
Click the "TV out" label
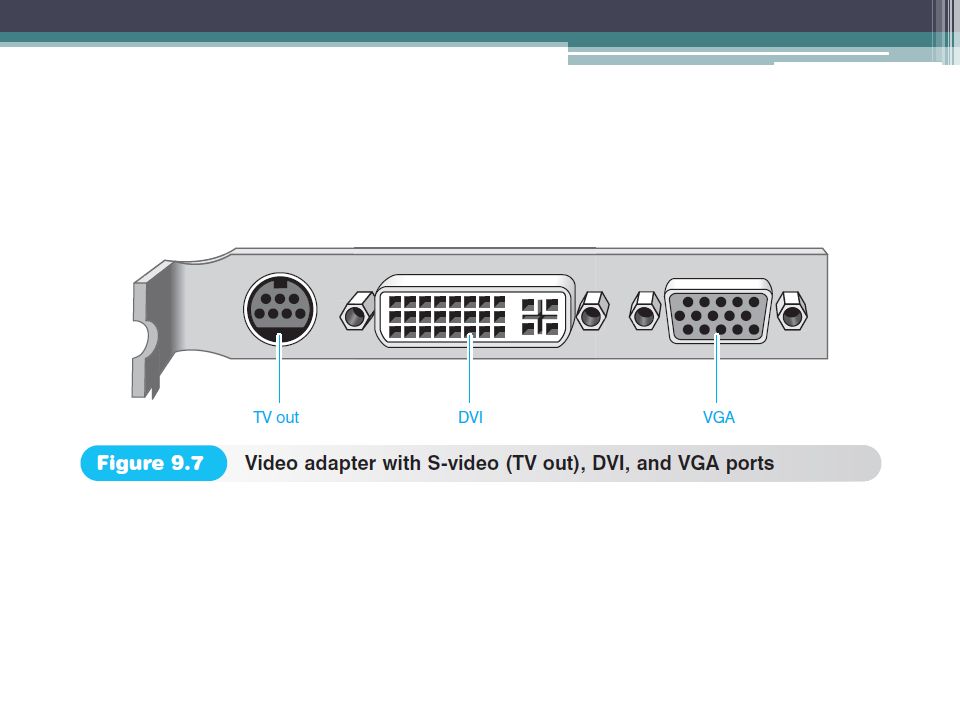(276, 418)
